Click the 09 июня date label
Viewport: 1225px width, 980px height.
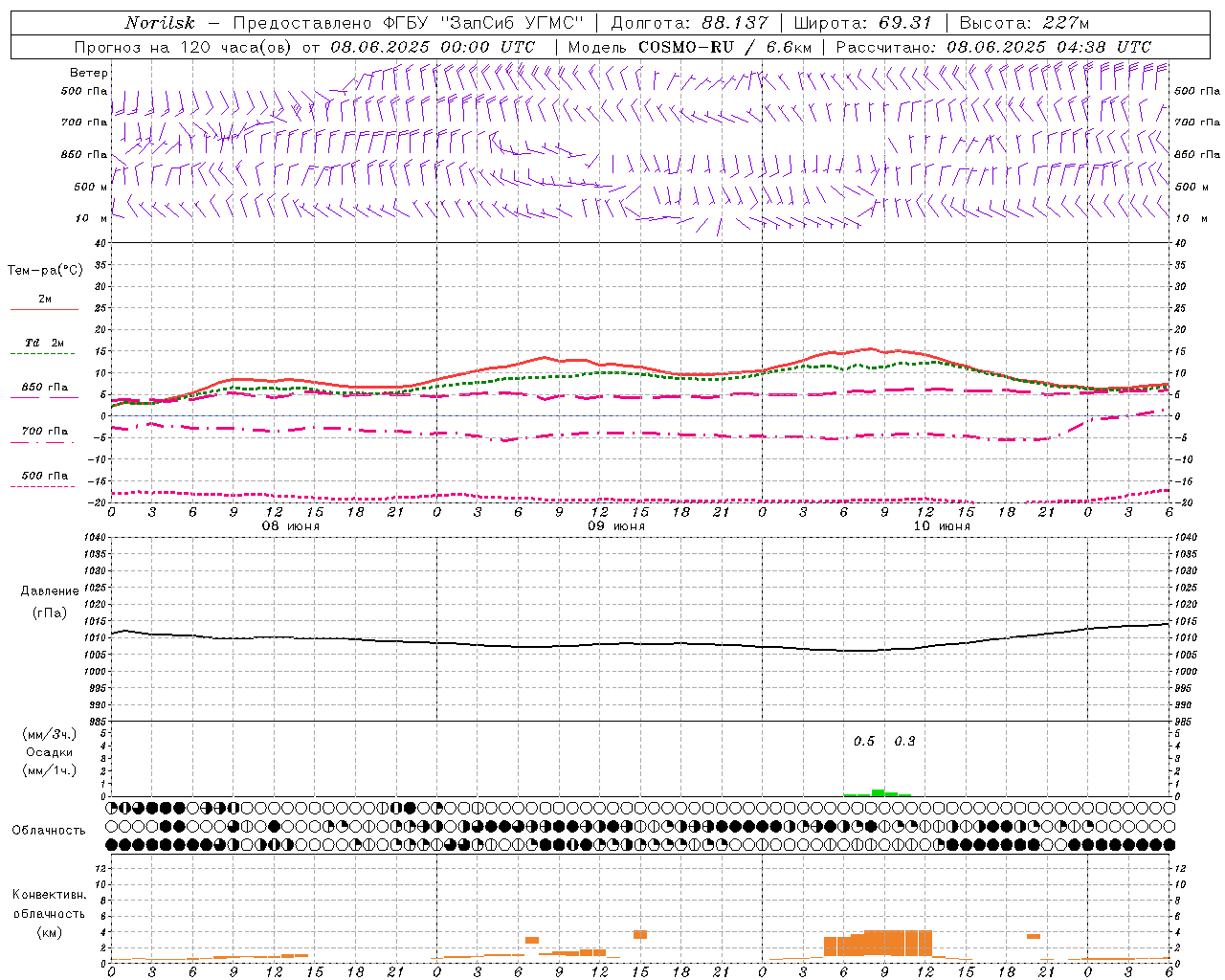coord(616,526)
